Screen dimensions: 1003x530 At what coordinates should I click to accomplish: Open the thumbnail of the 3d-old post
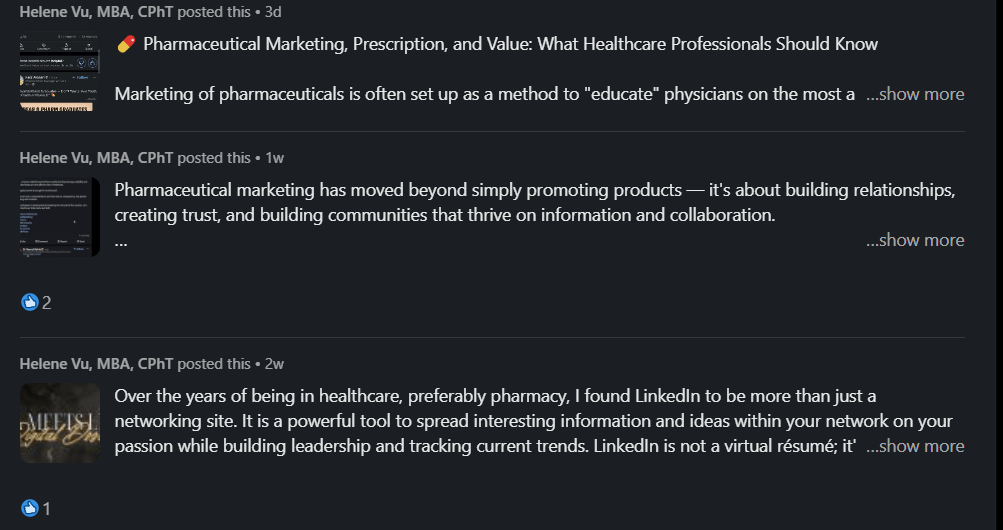tap(59, 71)
